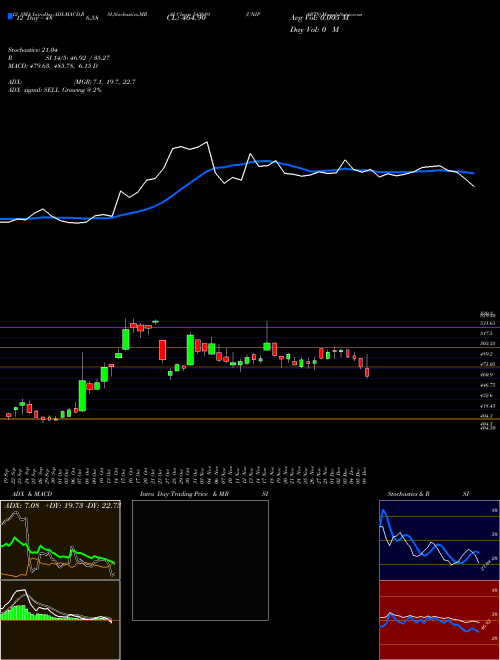Click the 517.5 price axis label
This screenshot has height=660, width=500.
[x=486, y=333]
